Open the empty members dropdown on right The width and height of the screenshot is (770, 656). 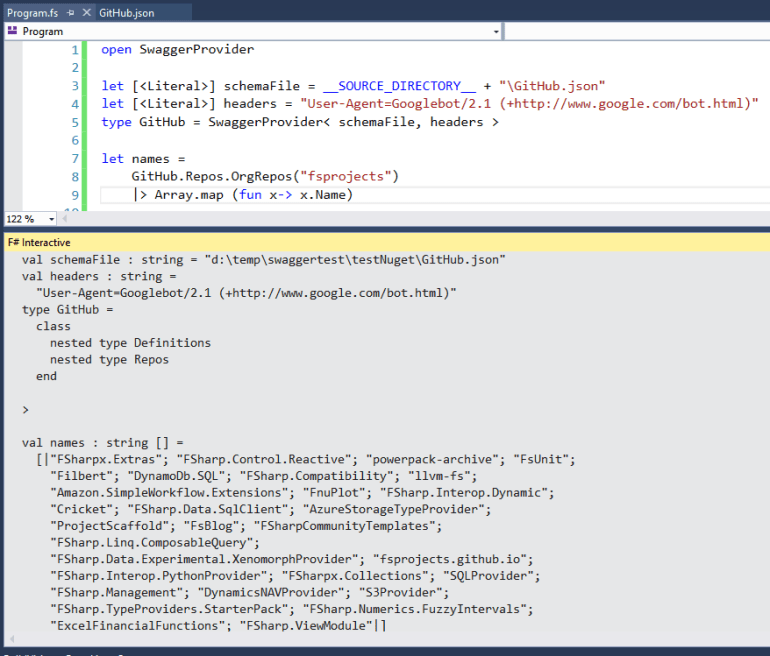point(636,31)
